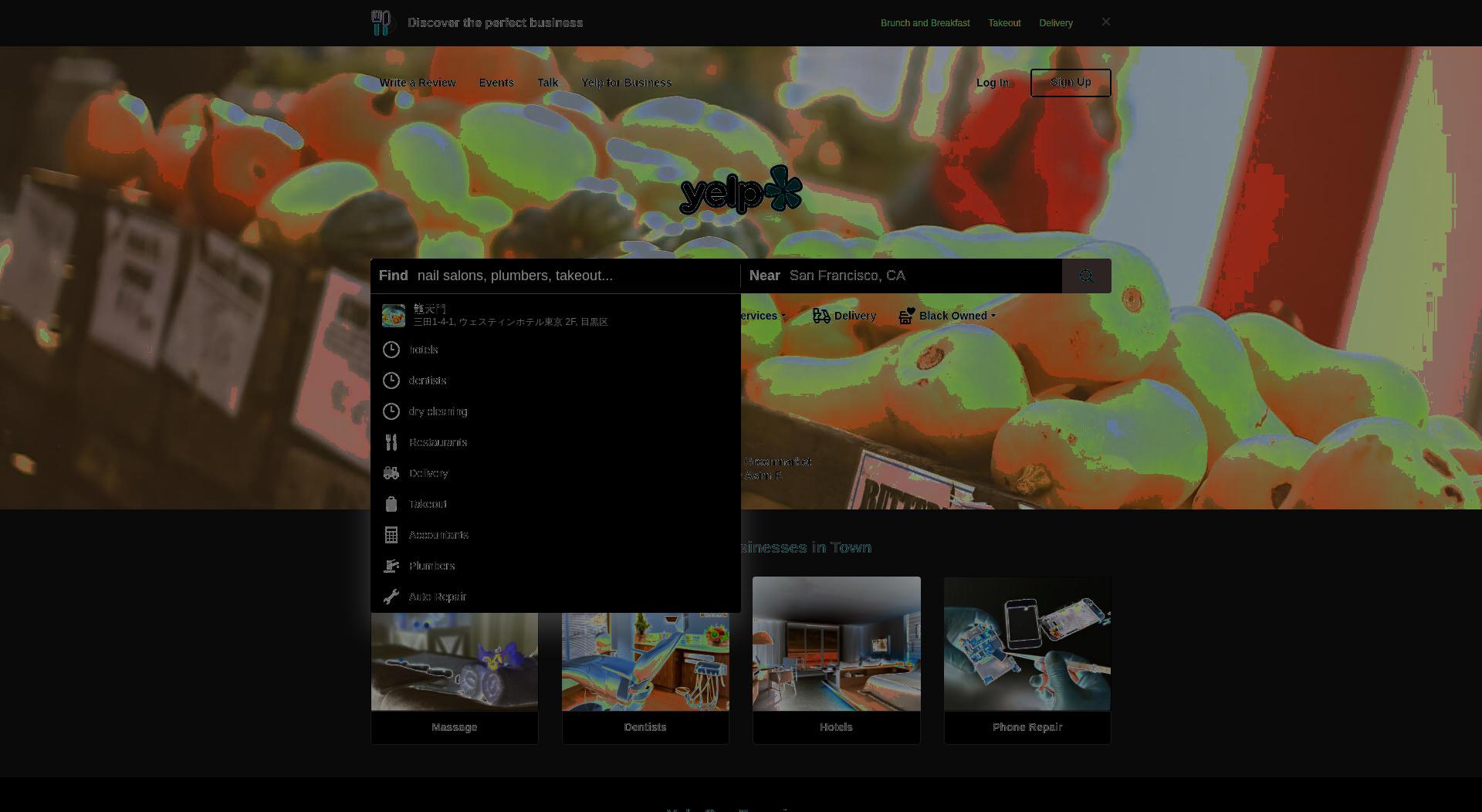Image resolution: width=1482 pixels, height=812 pixels.
Task: Open the Dentists category photo
Action: [x=645, y=661]
